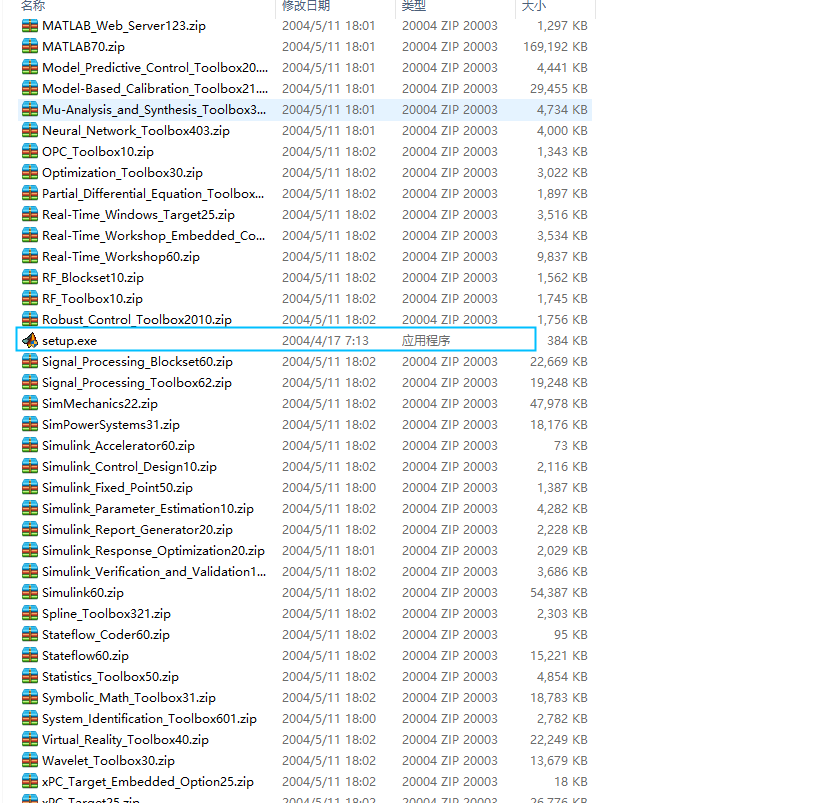Click the System_Identification_Toolbox601.zip file name

149,719
